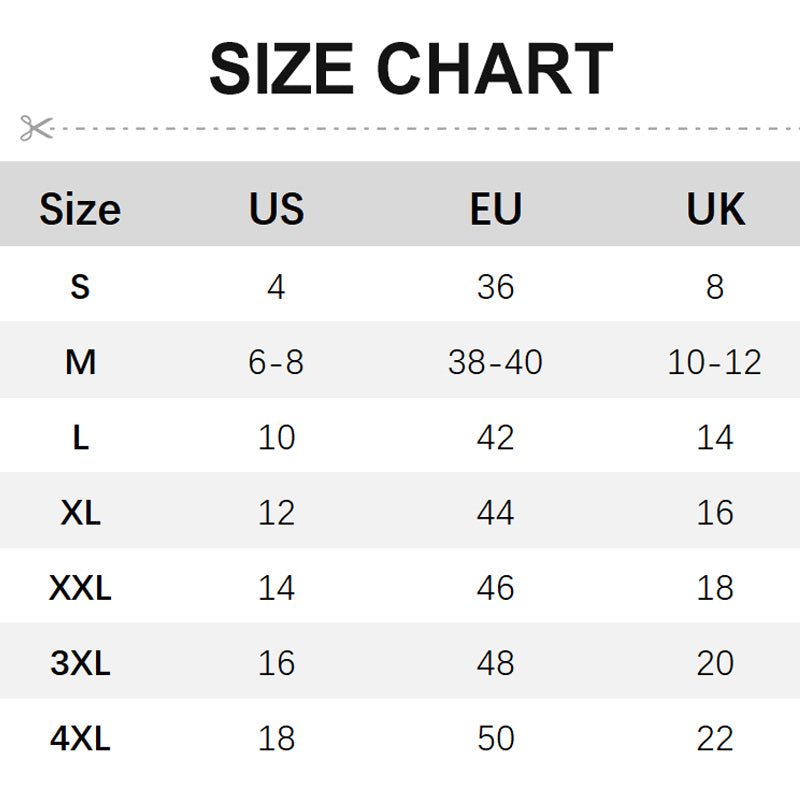The image size is (800, 800).
Task: Click the M size row label
Action: [80, 362]
